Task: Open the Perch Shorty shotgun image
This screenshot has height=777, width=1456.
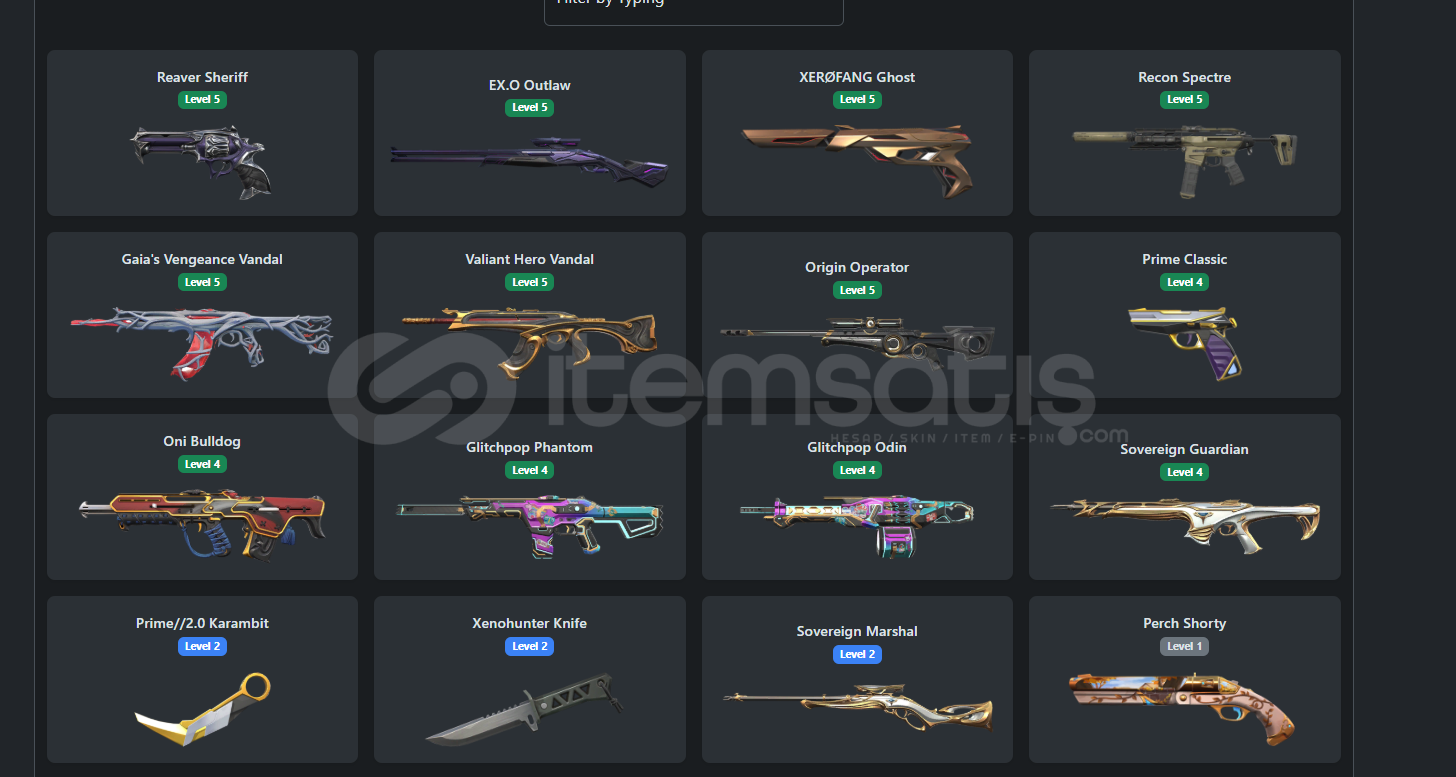Action: click(x=1184, y=706)
